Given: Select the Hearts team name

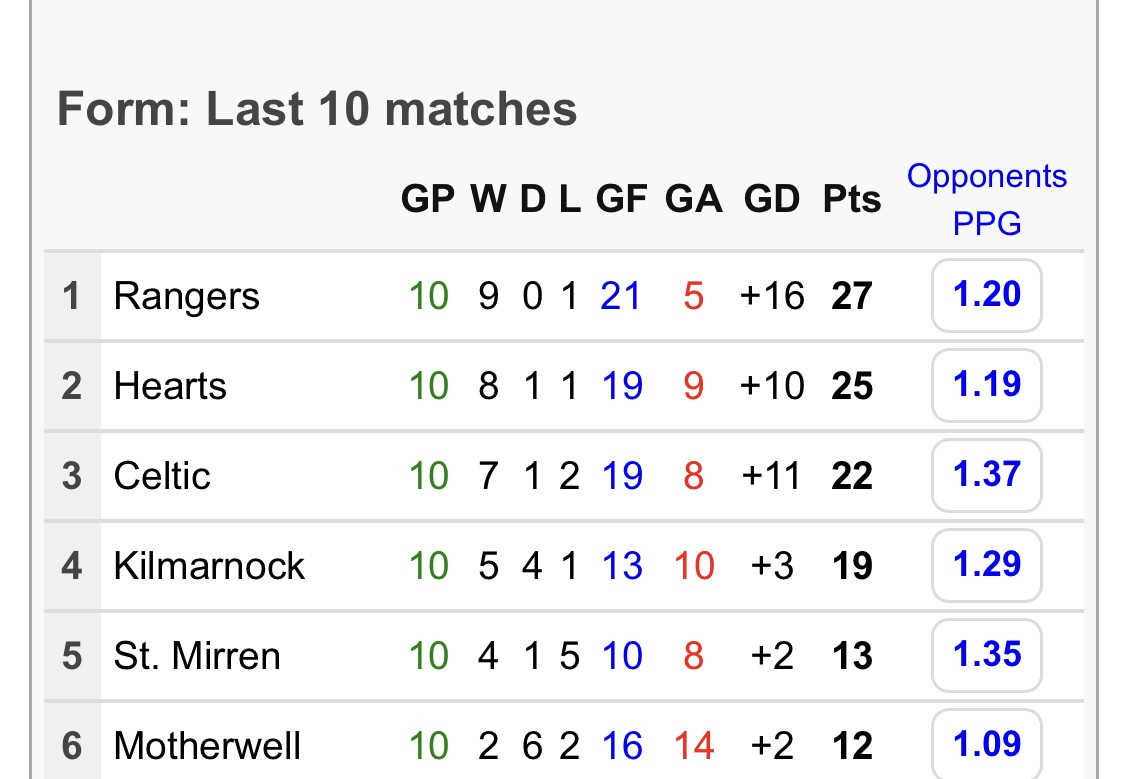Looking at the screenshot, I should [170, 386].
